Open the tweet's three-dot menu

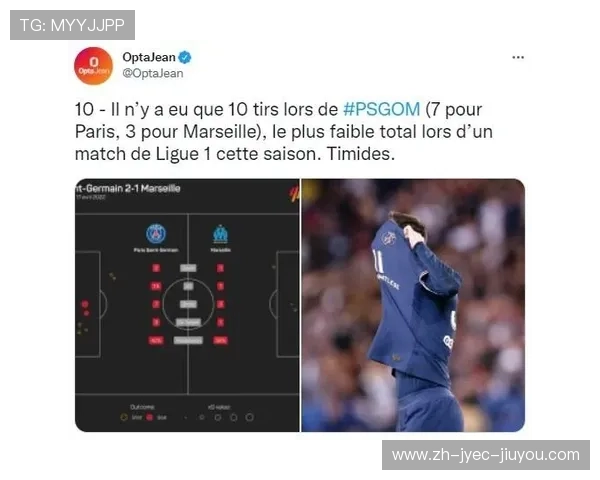[518, 57]
